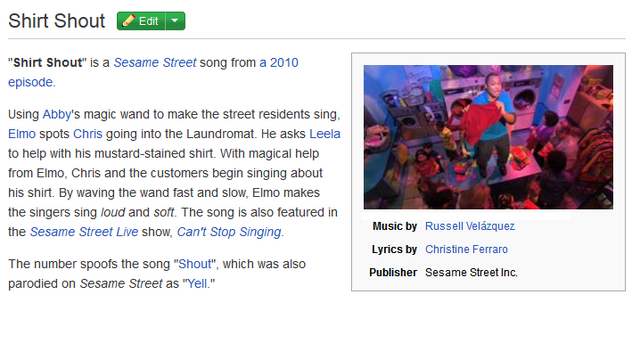This screenshot has width=640, height=360.
Task: Follow the "Yell" link
Action: click(x=197, y=284)
